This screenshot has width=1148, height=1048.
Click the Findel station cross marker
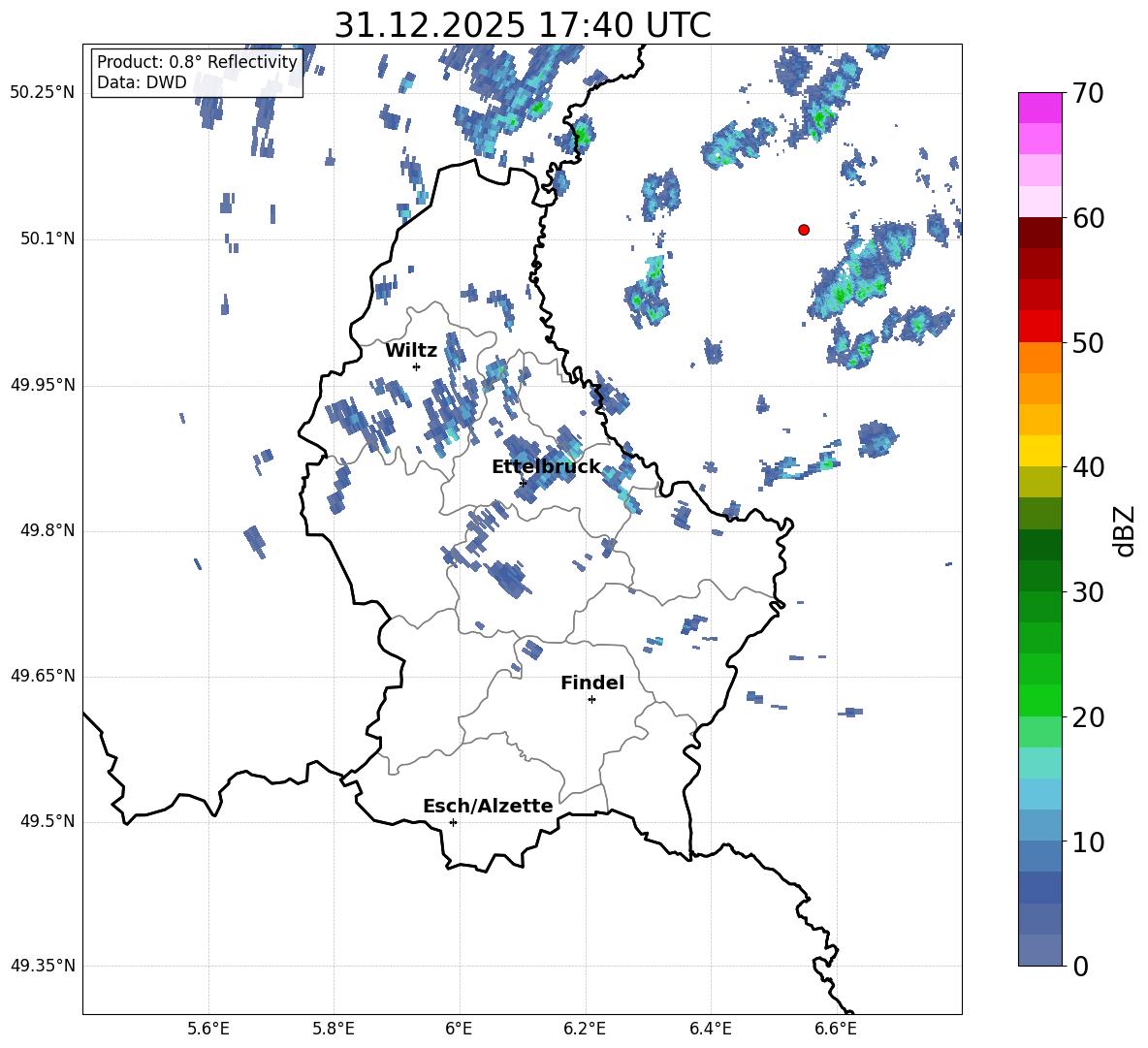pos(591,700)
